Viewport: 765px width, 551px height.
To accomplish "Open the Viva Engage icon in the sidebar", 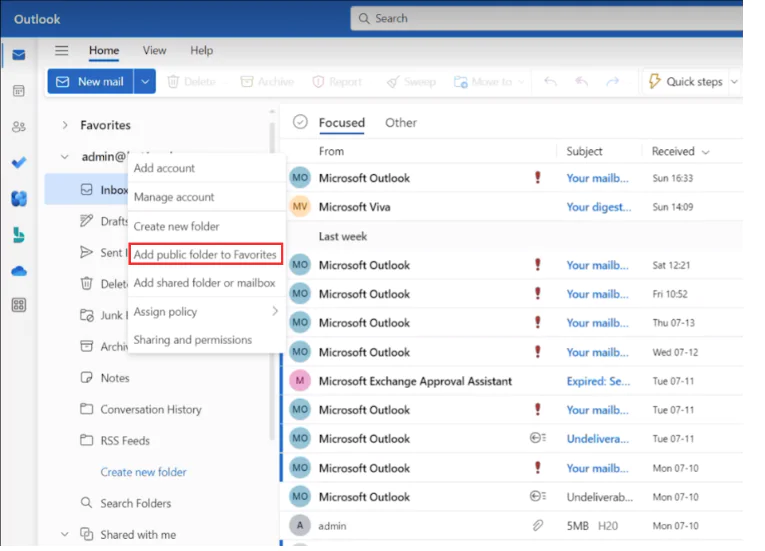I will (19, 199).
